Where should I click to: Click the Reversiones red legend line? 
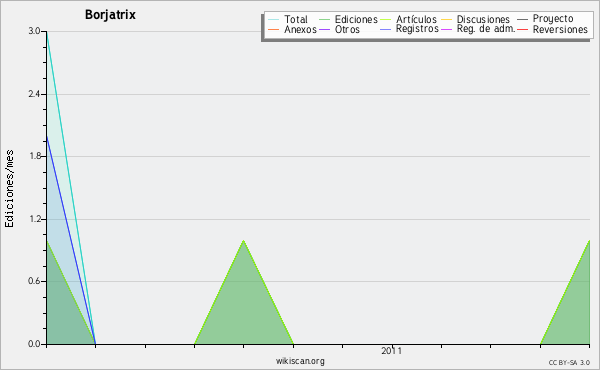(522, 29)
